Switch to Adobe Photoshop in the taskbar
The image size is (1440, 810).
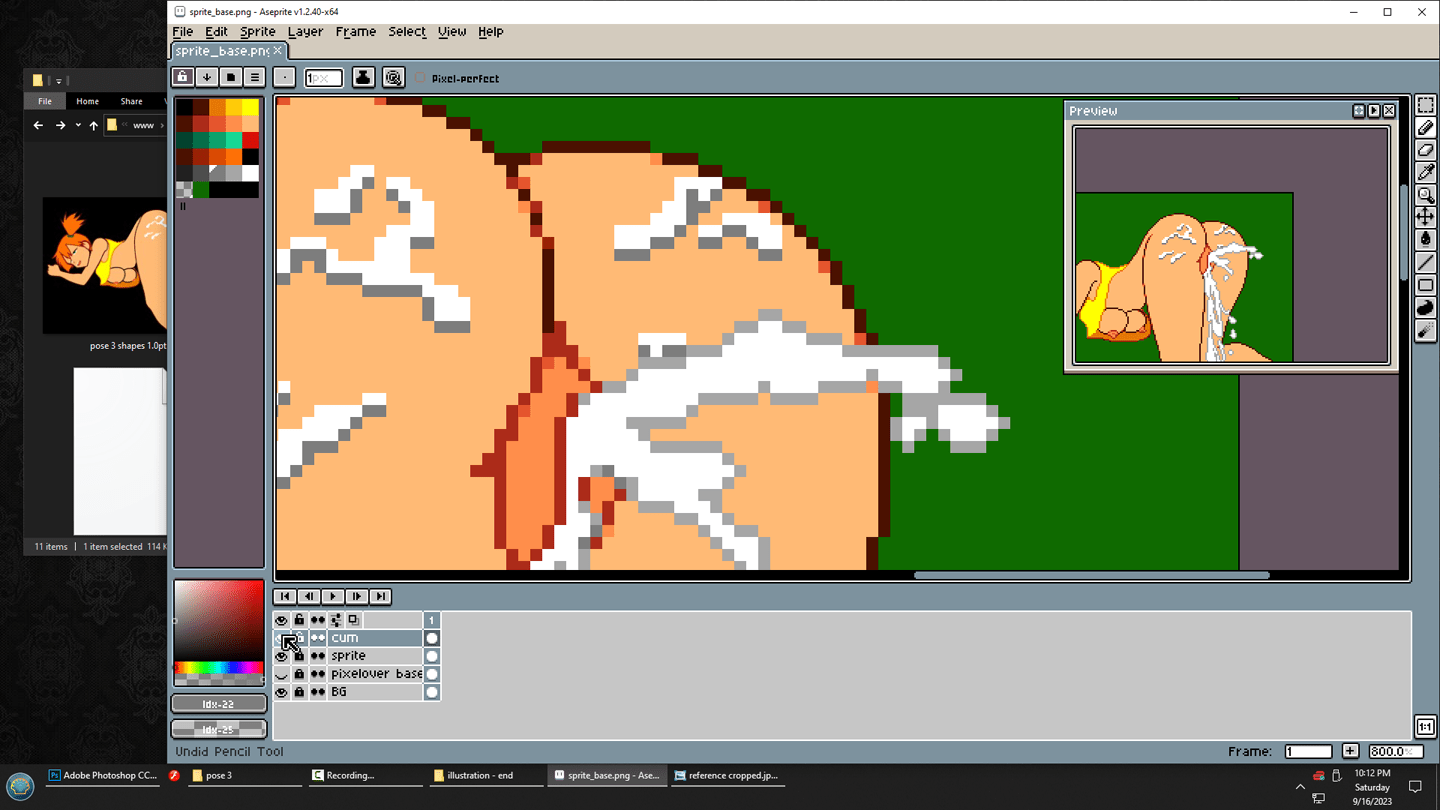[105, 775]
